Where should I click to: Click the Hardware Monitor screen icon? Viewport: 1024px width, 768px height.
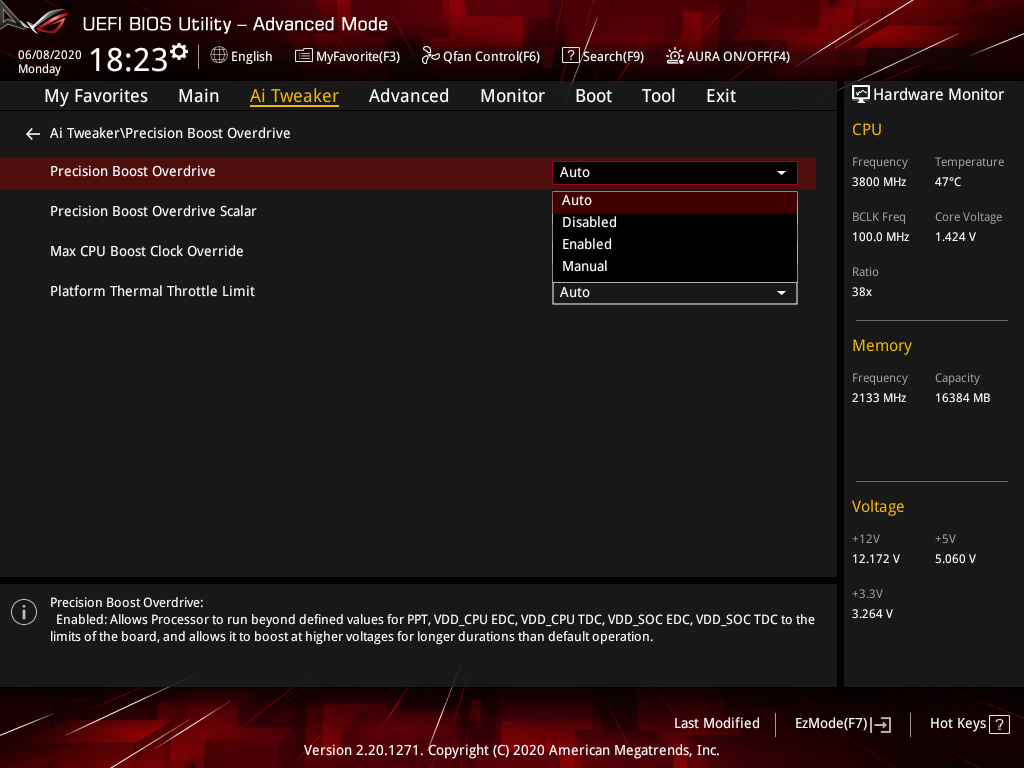click(x=861, y=95)
